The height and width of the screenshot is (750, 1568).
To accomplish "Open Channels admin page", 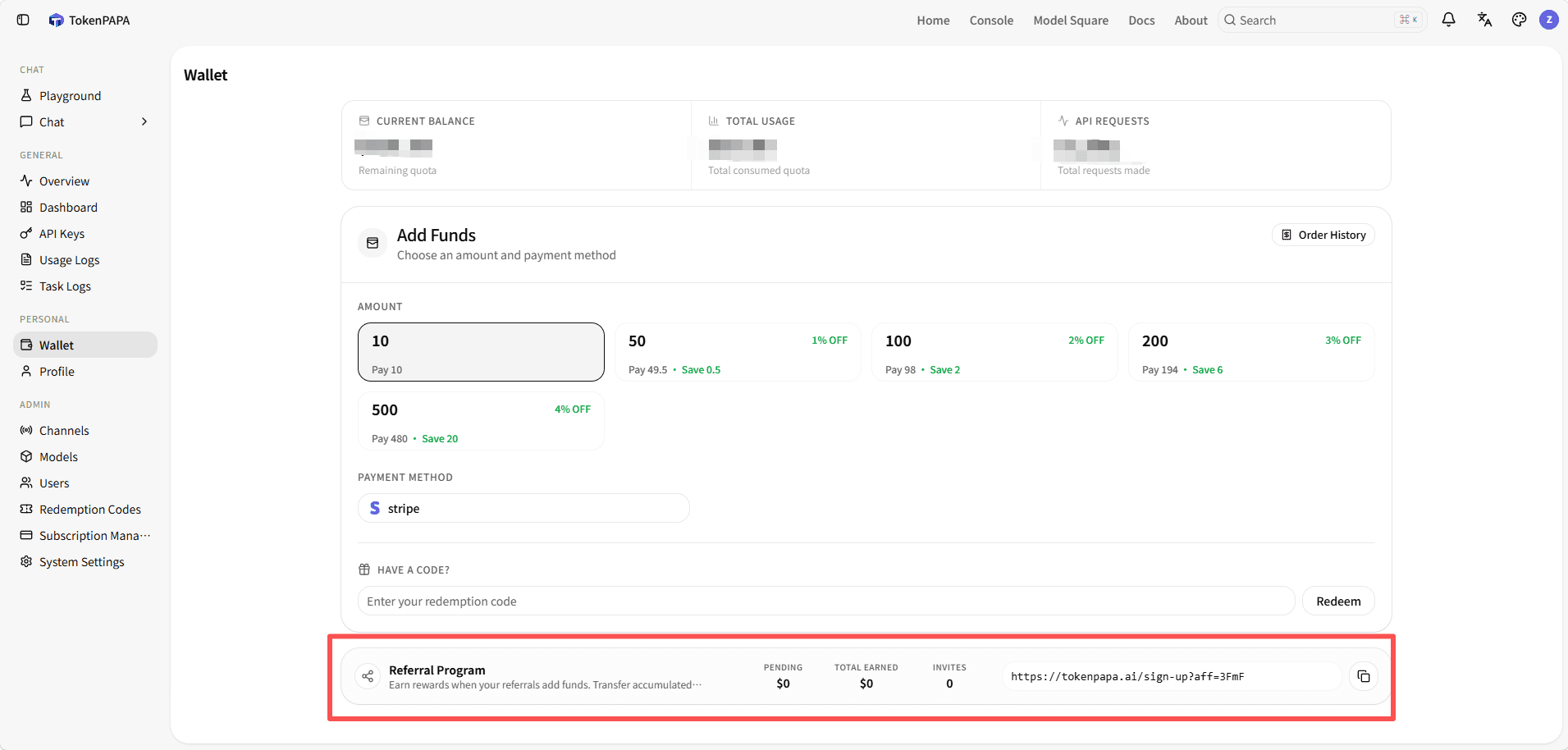I will click(85, 430).
